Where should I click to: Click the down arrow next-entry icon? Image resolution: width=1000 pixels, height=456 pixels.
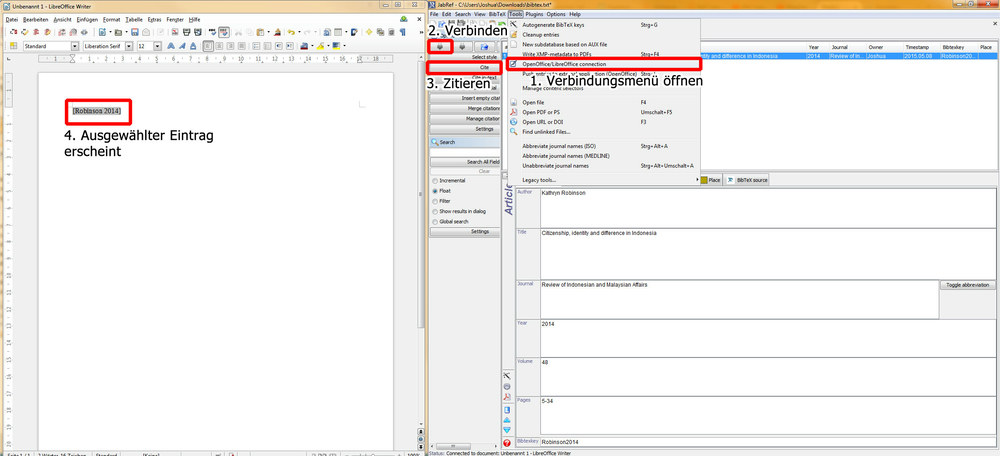point(508,428)
